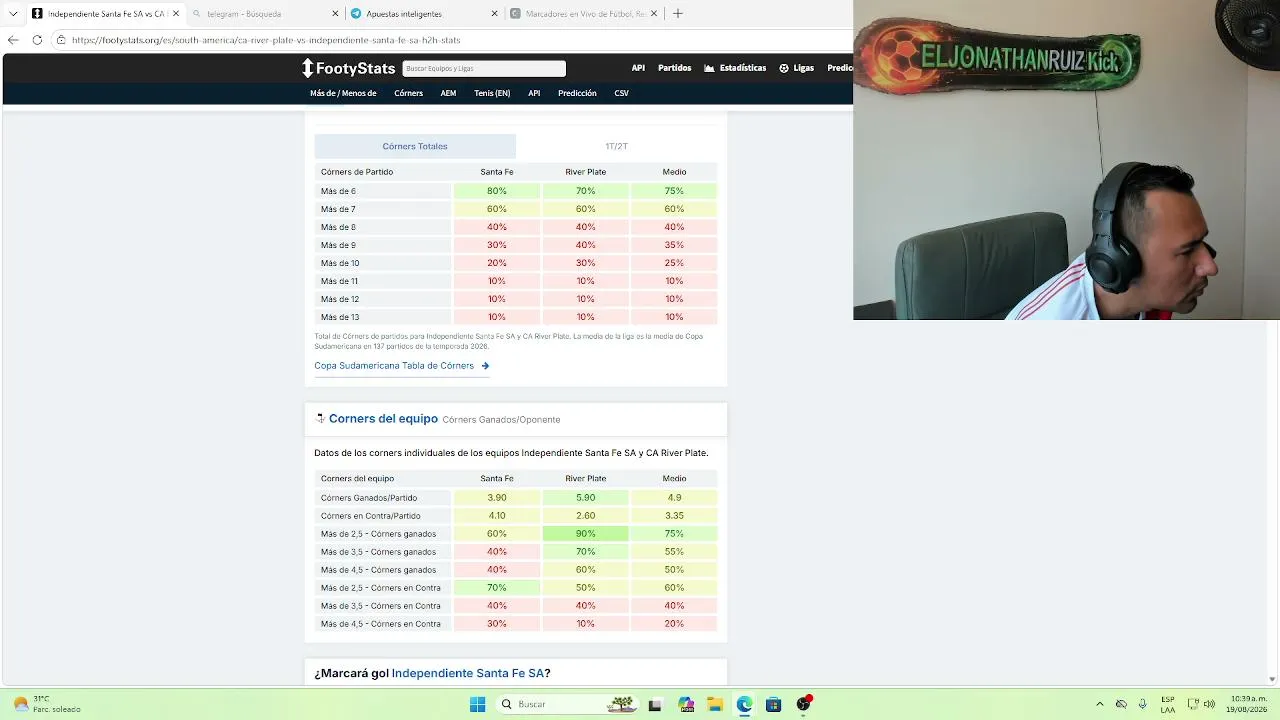Click the Corners del equipo heading link
Screen dimensions: 1280x720
383,419
